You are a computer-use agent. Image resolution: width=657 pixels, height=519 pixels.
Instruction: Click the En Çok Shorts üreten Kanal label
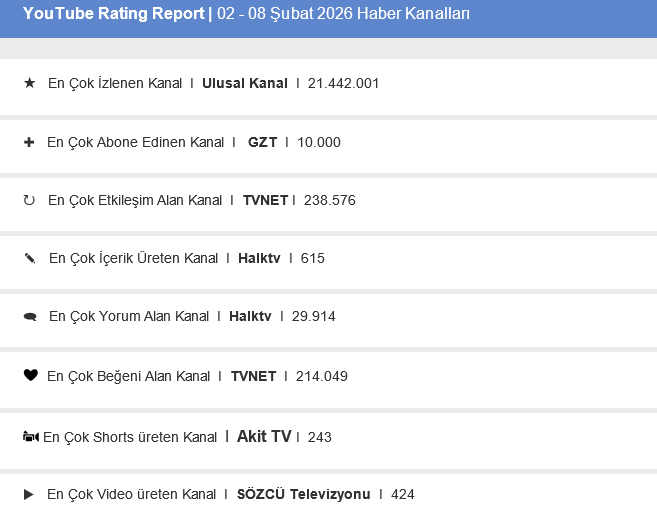(130, 437)
